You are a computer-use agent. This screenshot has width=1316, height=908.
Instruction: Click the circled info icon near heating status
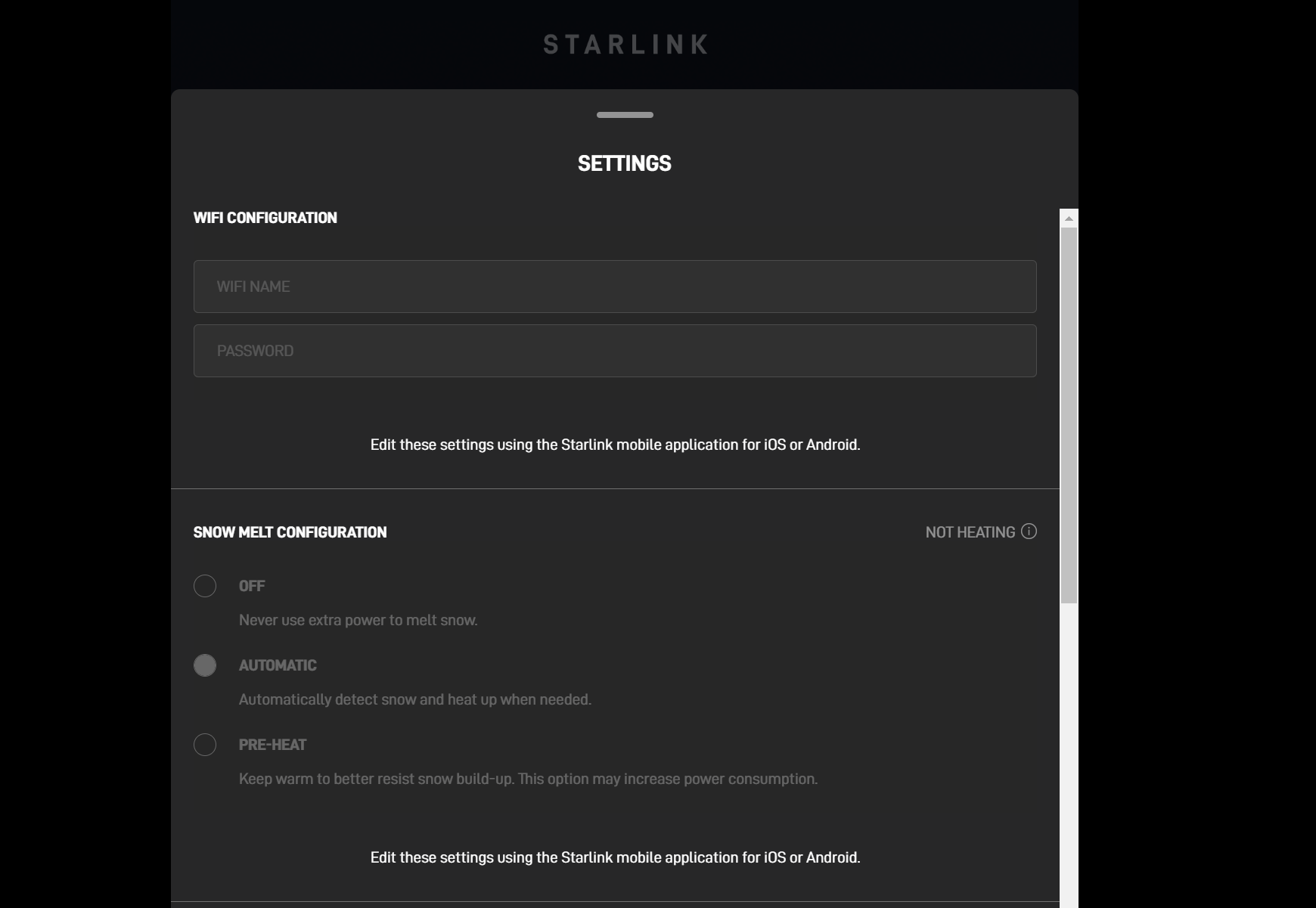pos(1029,532)
